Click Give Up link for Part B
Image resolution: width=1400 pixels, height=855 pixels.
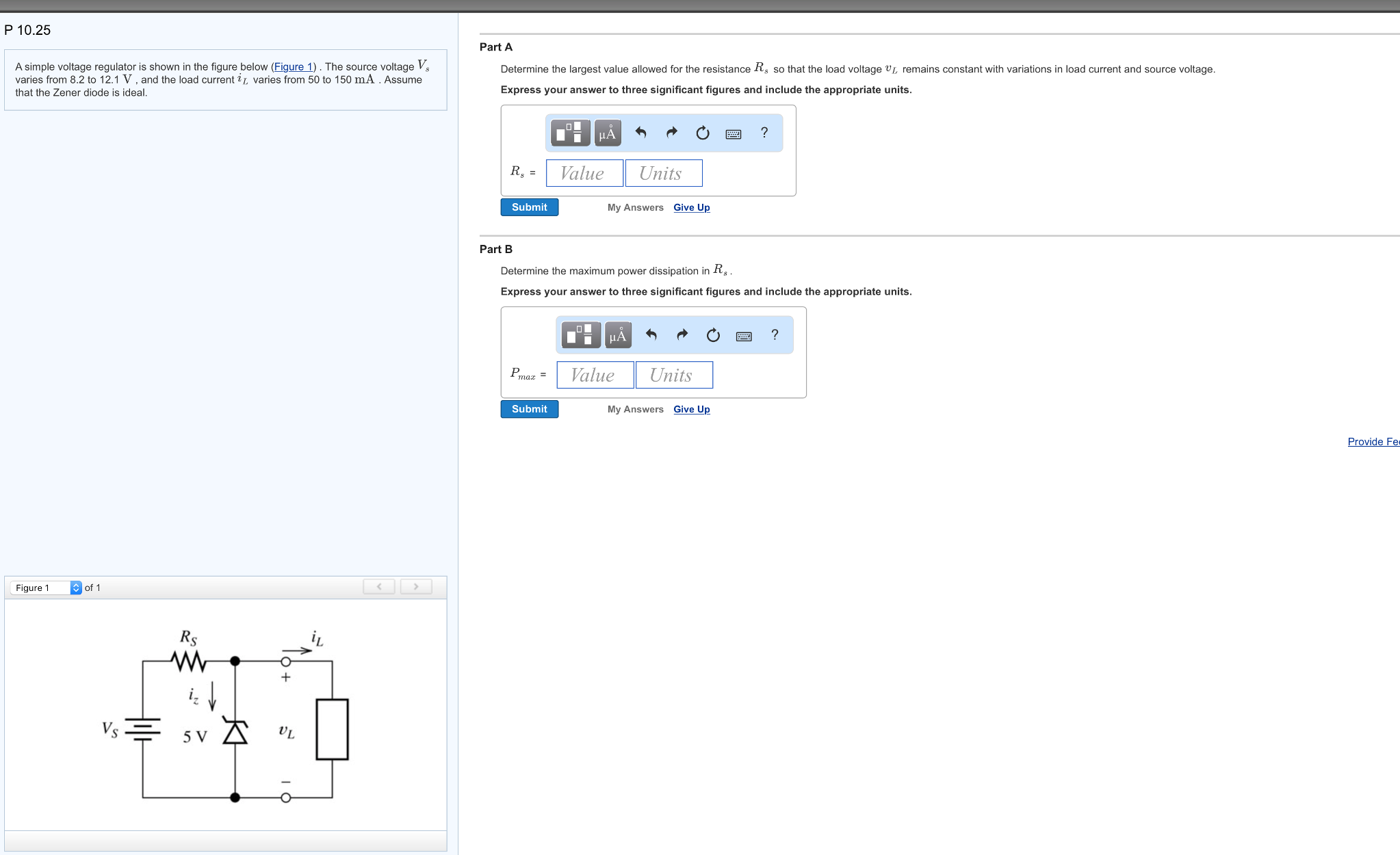pos(691,409)
